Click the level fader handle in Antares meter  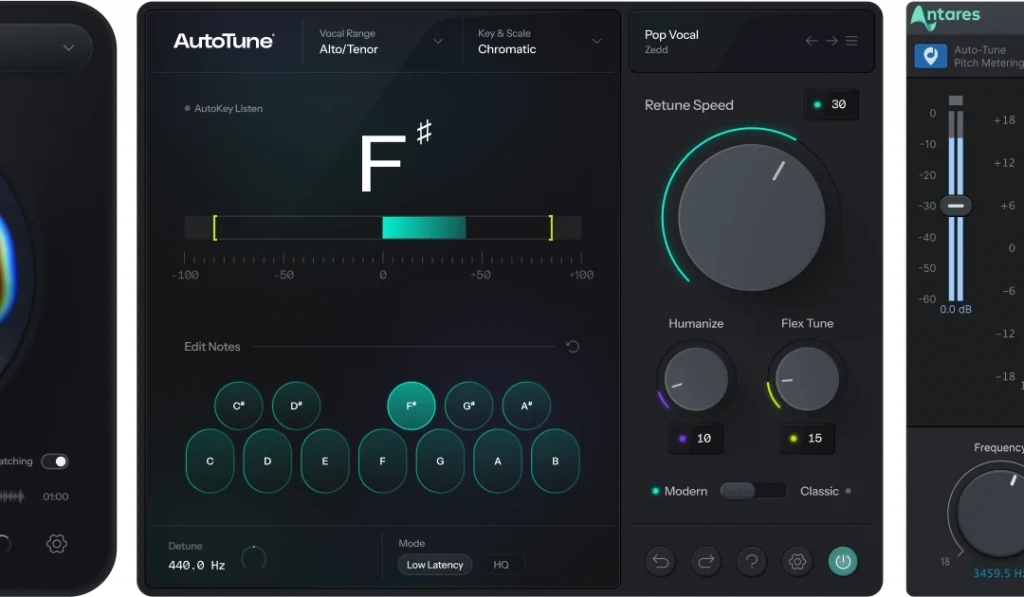coord(955,206)
